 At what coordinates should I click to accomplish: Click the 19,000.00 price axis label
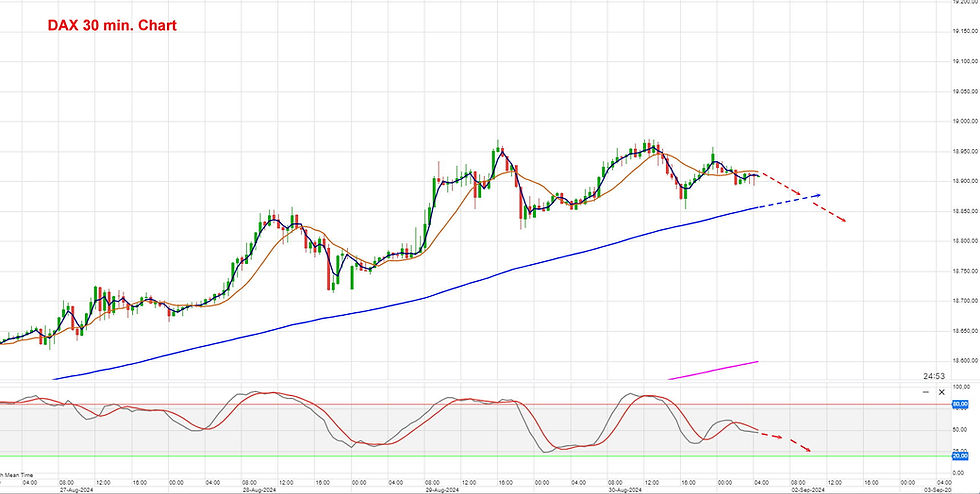point(964,121)
